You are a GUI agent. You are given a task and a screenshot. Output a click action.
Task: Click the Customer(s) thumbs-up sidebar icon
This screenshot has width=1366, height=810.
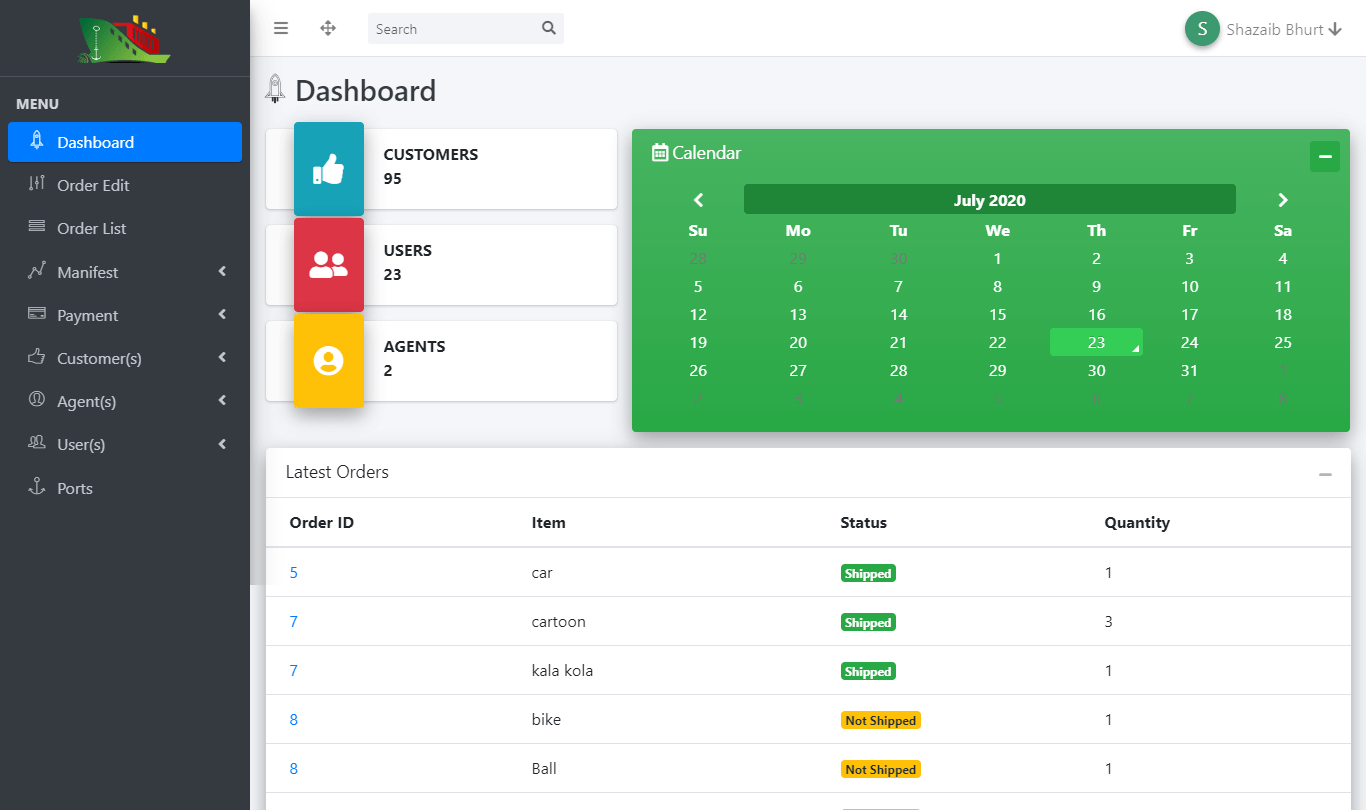click(37, 356)
